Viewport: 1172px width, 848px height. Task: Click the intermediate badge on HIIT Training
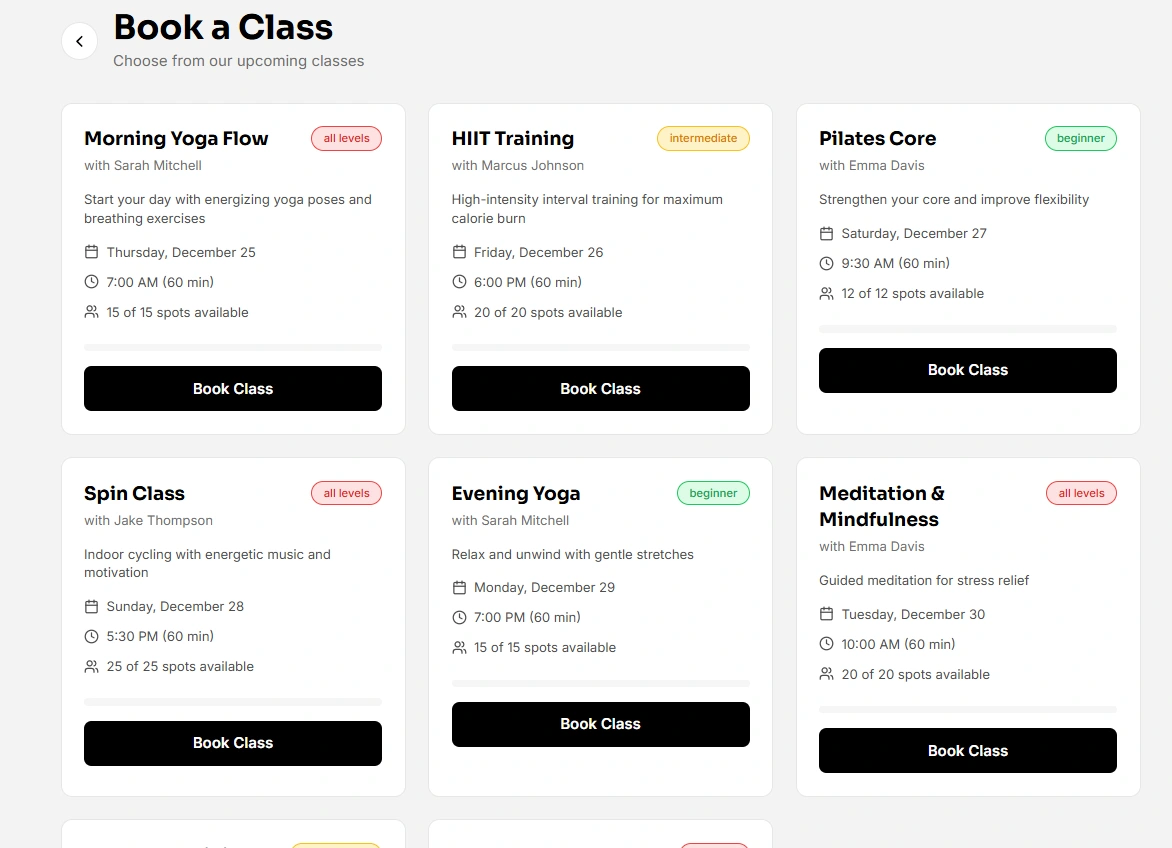coord(703,138)
